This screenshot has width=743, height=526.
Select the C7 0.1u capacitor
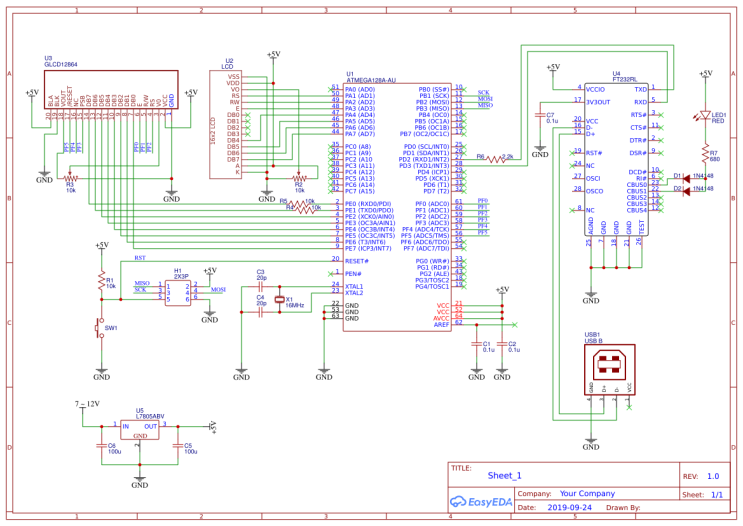(540, 115)
